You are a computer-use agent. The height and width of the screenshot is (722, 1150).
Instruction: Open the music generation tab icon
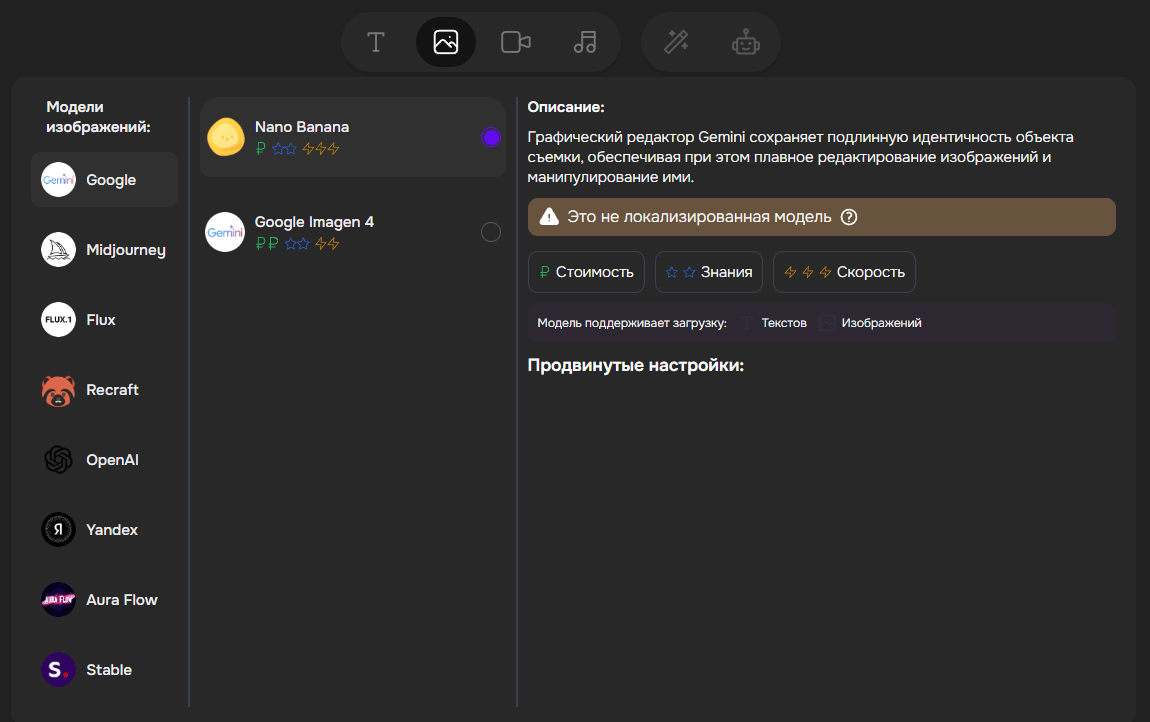pyautogui.click(x=585, y=42)
